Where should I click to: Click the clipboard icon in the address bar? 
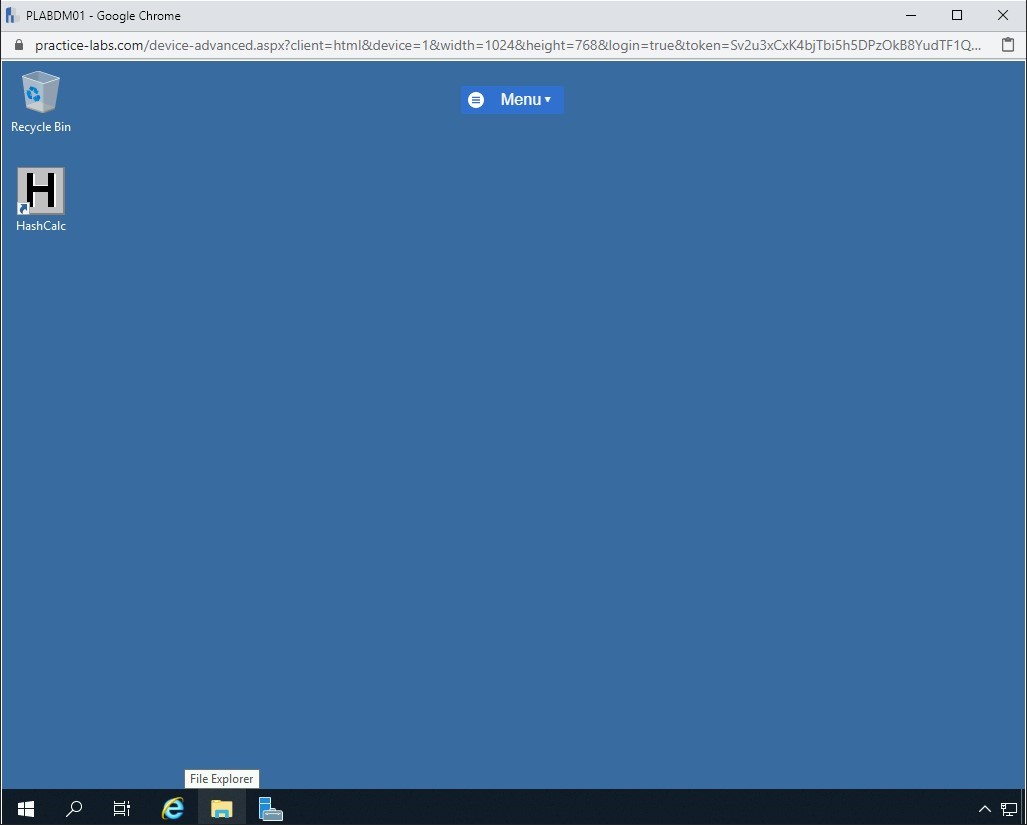[1008, 45]
